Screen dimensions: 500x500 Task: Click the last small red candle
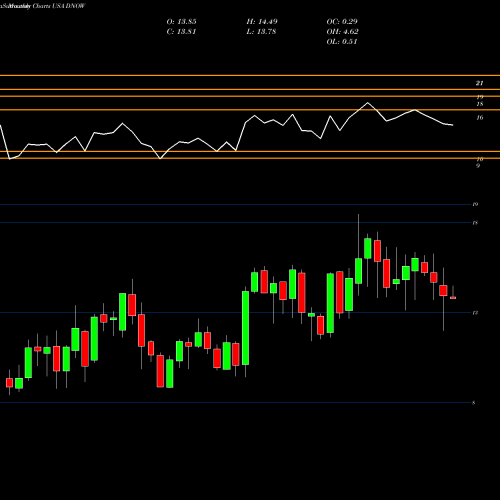[453, 298]
